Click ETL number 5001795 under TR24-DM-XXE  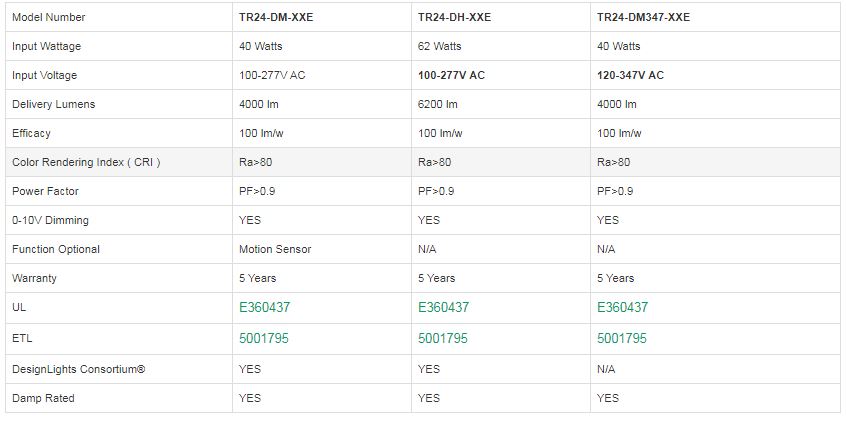(x=264, y=339)
